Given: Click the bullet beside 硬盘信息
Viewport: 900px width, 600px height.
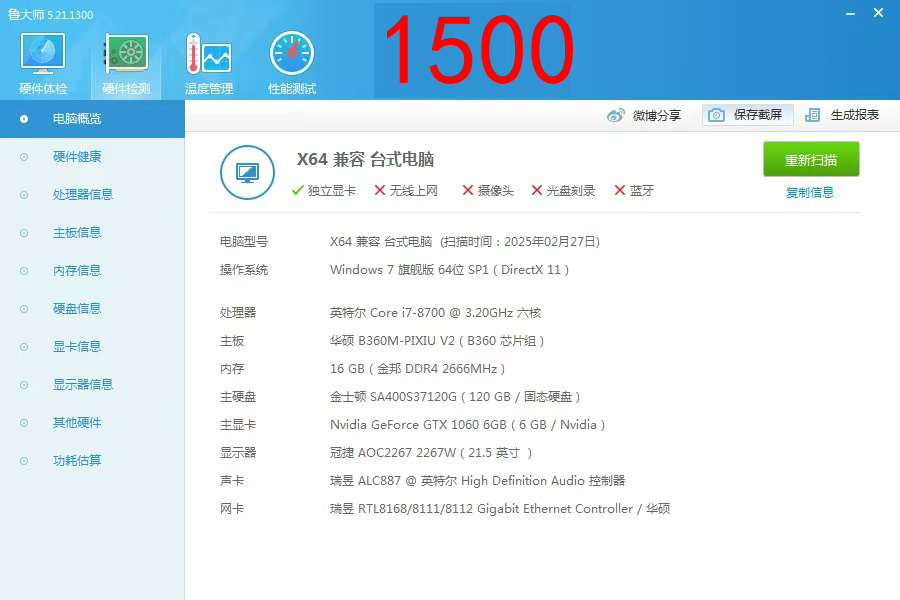Looking at the screenshot, I should (x=24, y=308).
